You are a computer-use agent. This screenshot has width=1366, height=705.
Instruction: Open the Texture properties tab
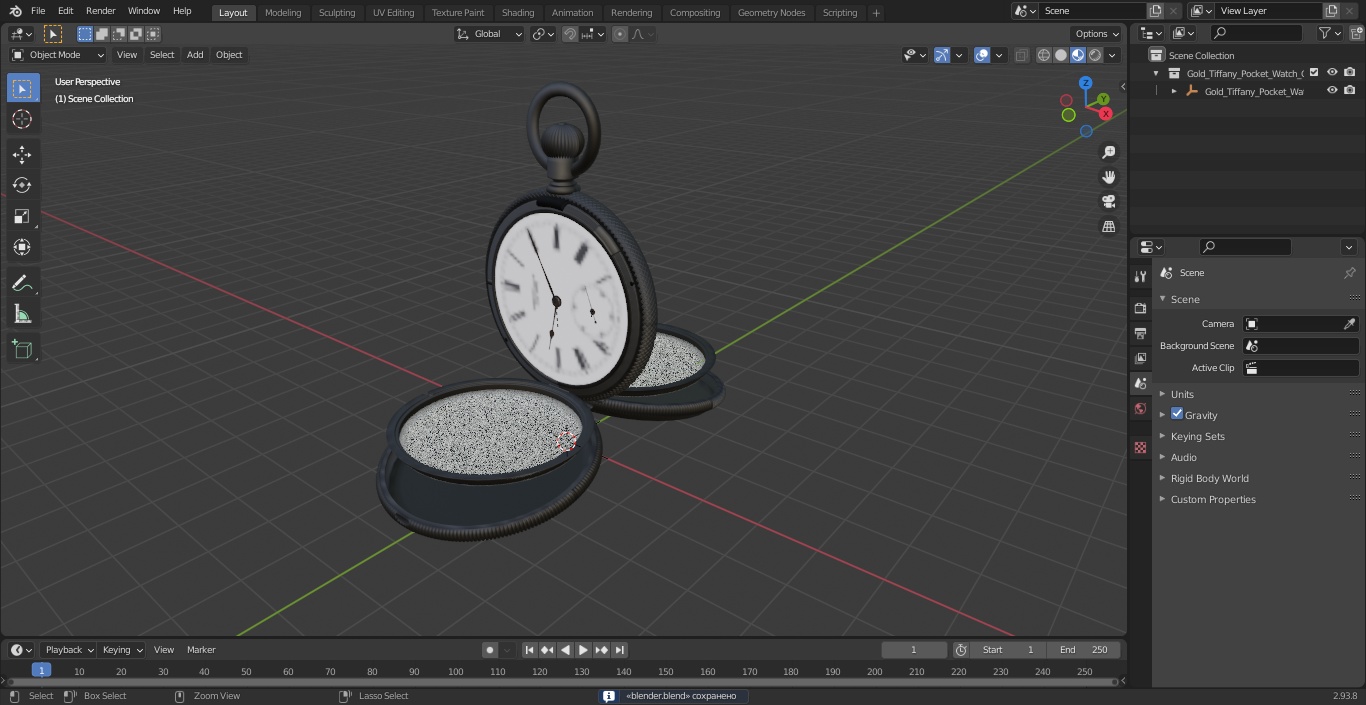point(1140,447)
